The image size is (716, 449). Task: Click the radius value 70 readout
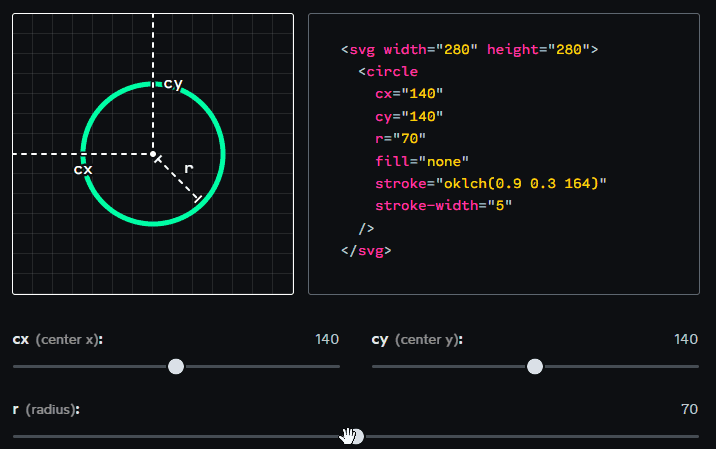pos(690,409)
